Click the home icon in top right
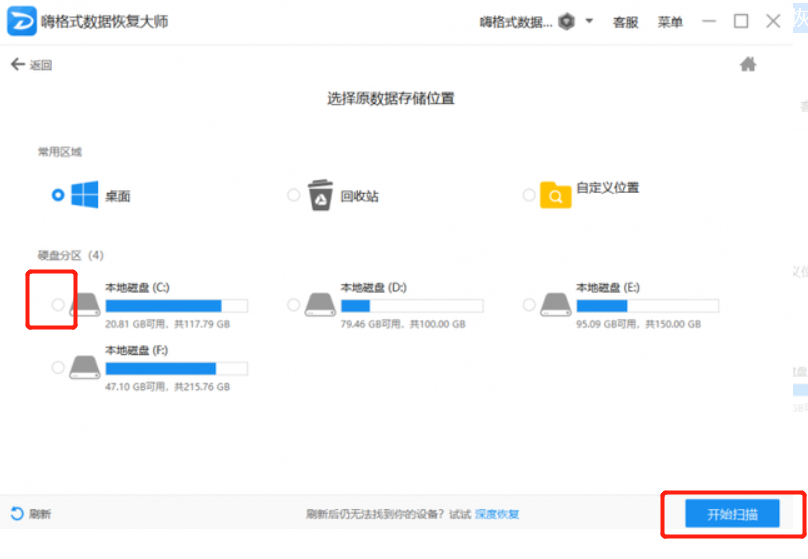The image size is (808, 559). coord(747,65)
